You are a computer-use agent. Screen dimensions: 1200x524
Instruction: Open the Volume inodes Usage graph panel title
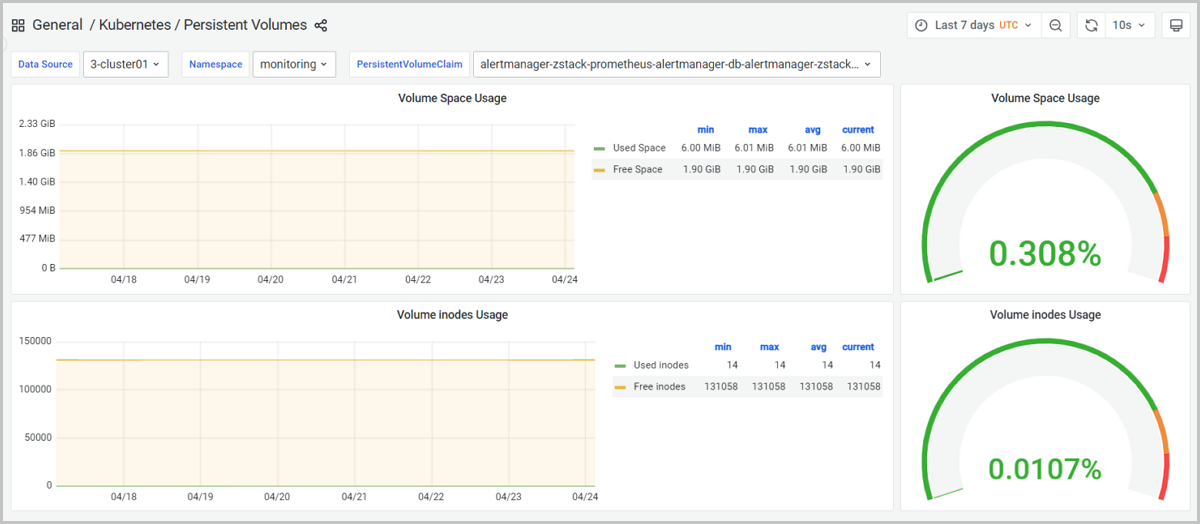452,315
